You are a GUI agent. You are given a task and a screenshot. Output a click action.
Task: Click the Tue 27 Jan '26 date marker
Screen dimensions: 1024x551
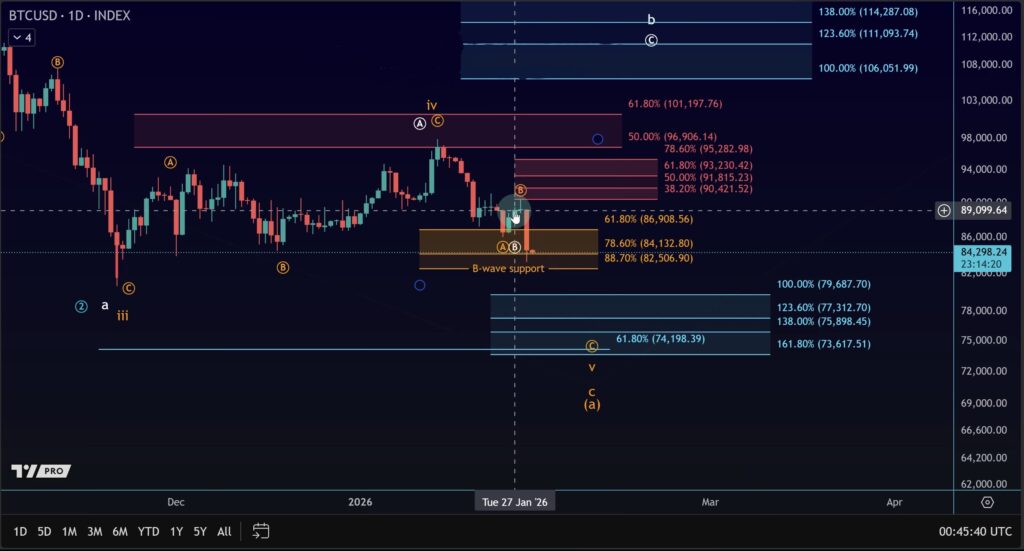coord(514,502)
